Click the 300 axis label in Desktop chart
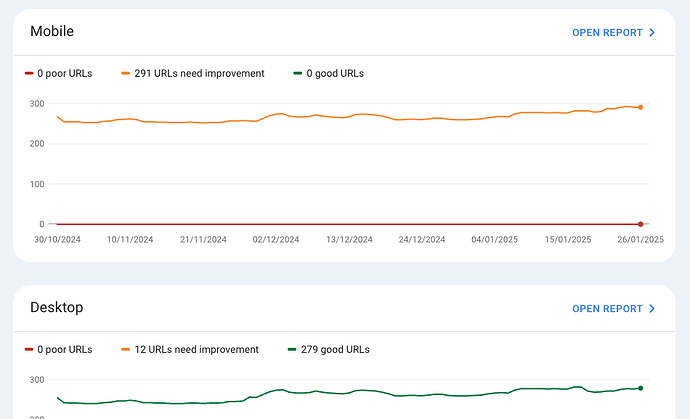This screenshot has width=690, height=419. [x=37, y=380]
